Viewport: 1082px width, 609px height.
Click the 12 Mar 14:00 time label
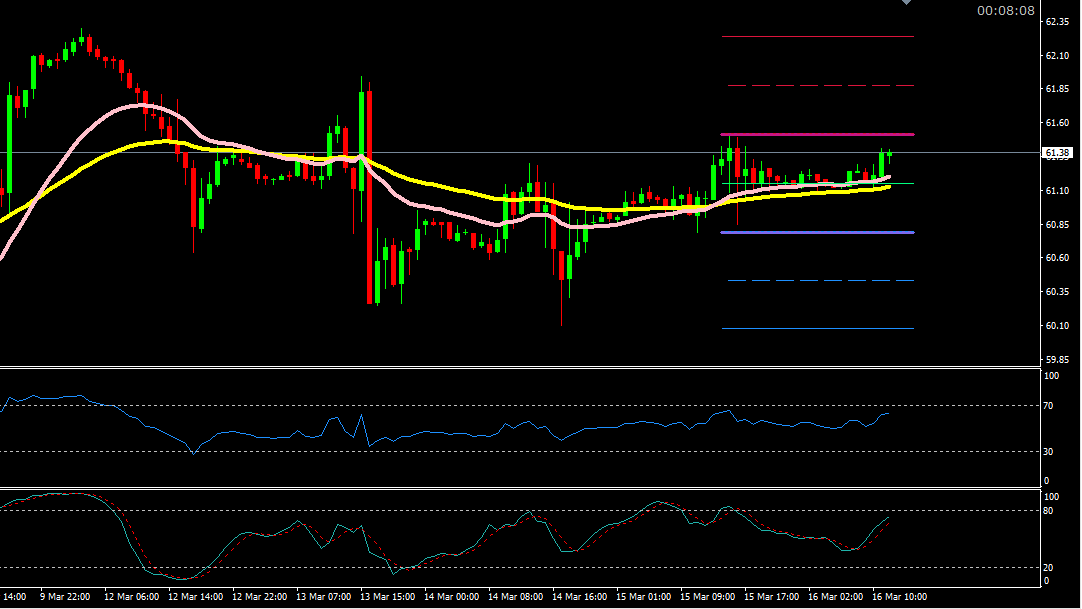[x=195, y=597]
